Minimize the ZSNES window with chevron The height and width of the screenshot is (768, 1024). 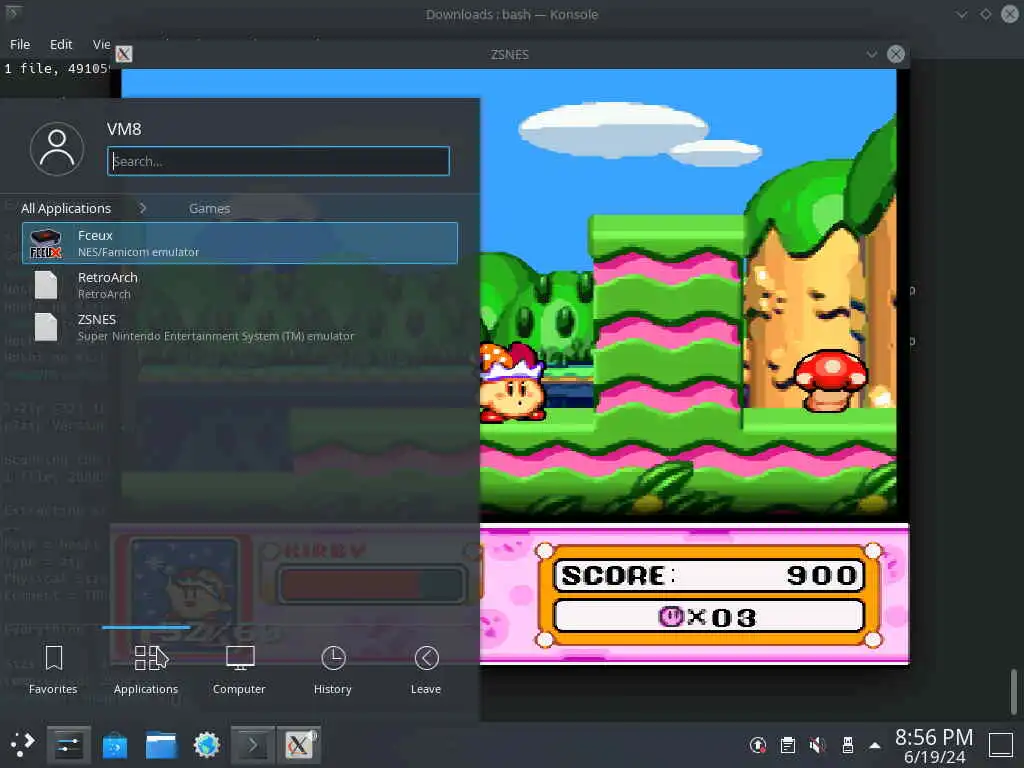pos(872,54)
